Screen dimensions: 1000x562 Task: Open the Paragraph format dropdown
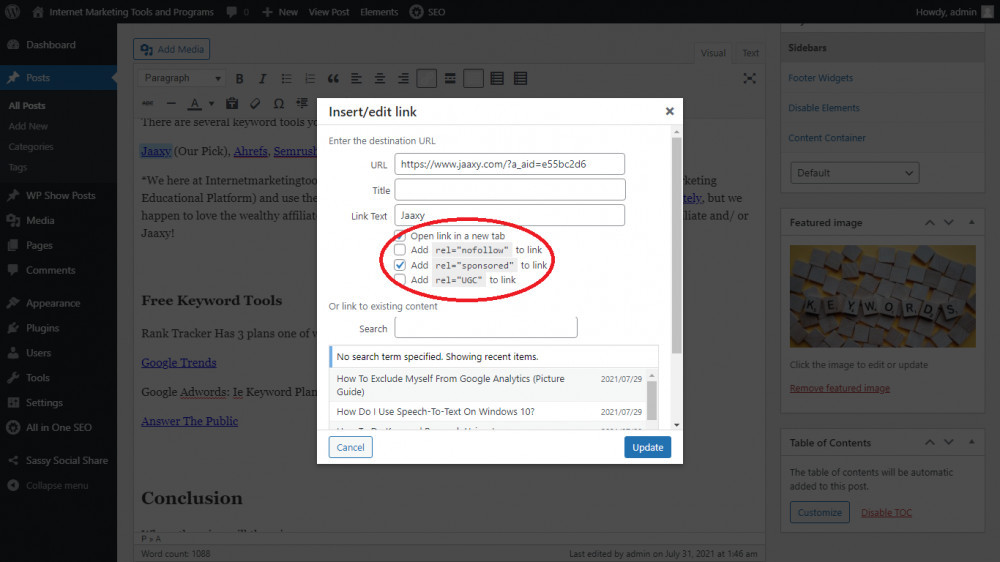[182, 78]
